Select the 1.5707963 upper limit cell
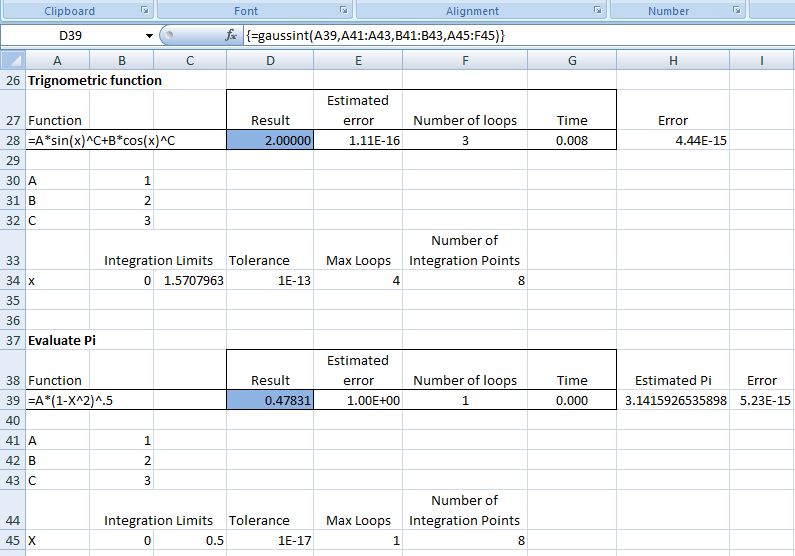The width and height of the screenshot is (795, 556). pyautogui.click(x=190, y=281)
